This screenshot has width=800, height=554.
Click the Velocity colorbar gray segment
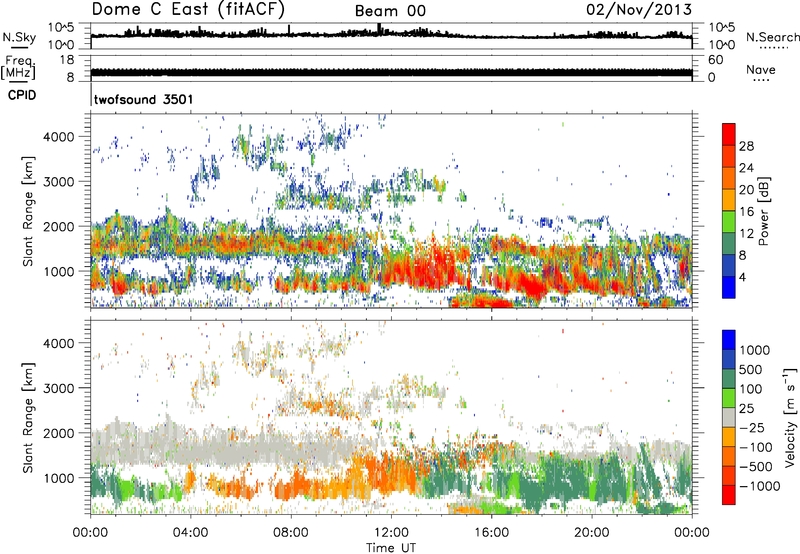click(729, 418)
